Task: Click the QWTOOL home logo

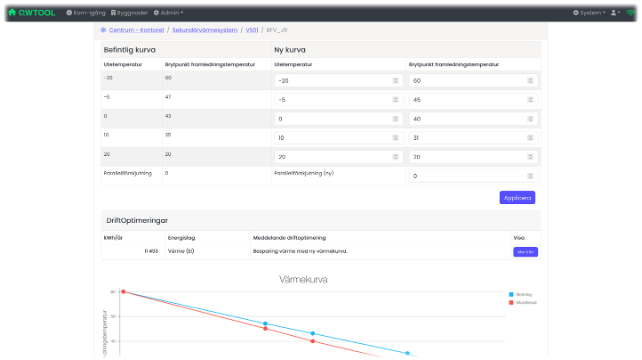Action: (32, 13)
